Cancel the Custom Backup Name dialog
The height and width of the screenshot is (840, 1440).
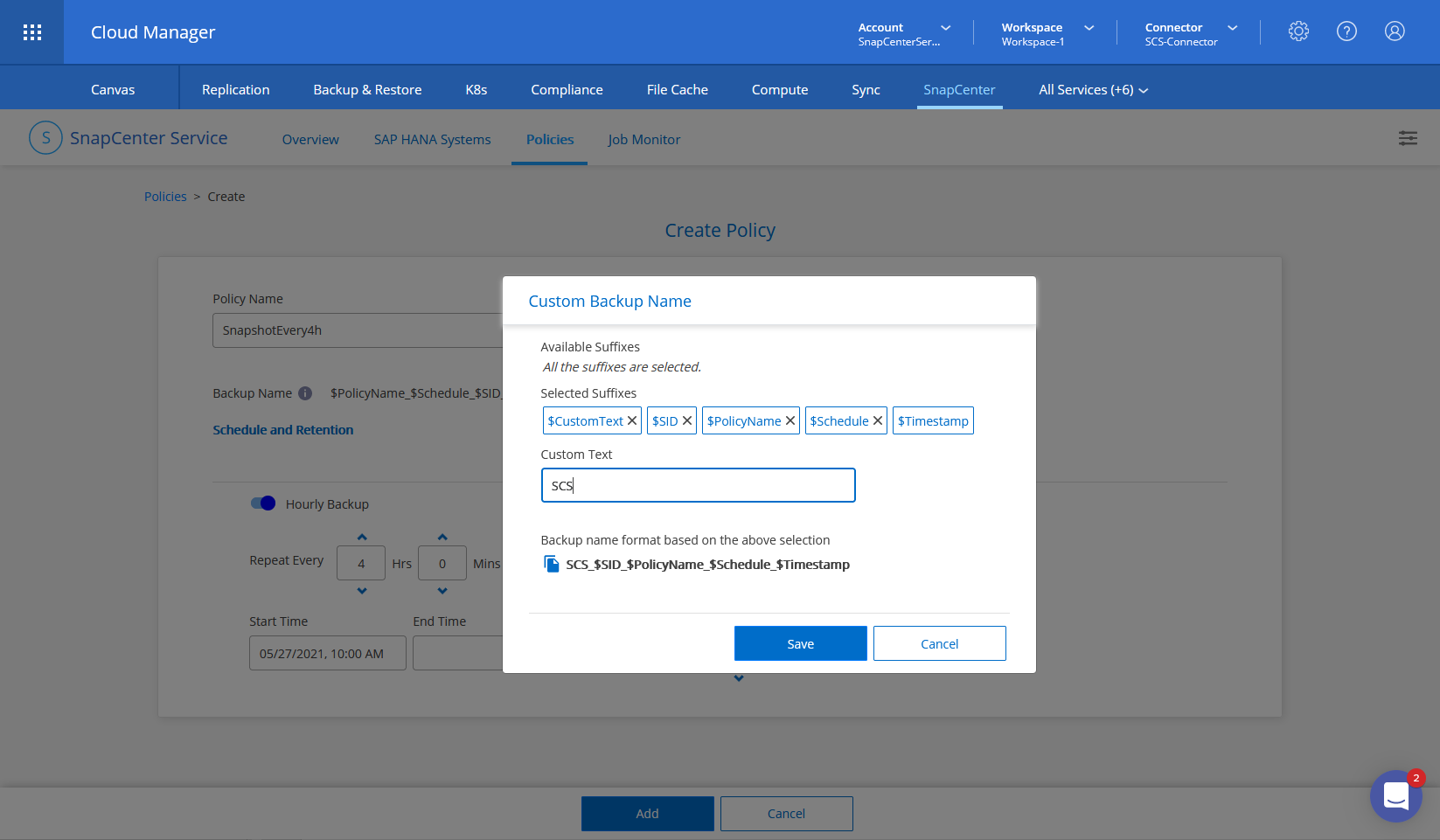tap(939, 643)
